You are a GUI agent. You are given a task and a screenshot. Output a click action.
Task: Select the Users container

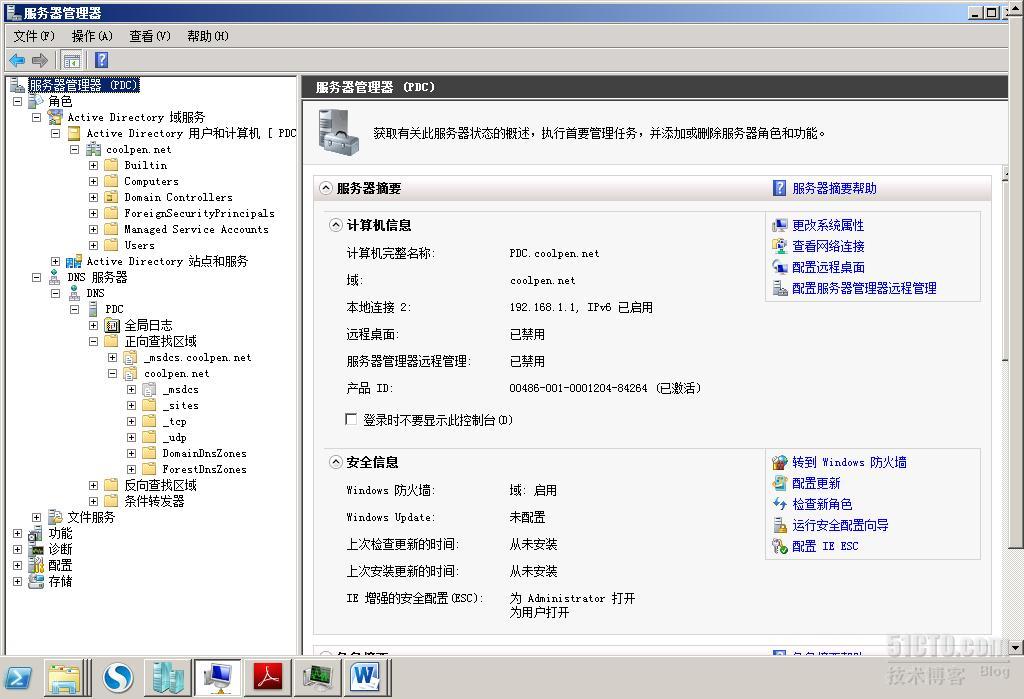(x=139, y=246)
